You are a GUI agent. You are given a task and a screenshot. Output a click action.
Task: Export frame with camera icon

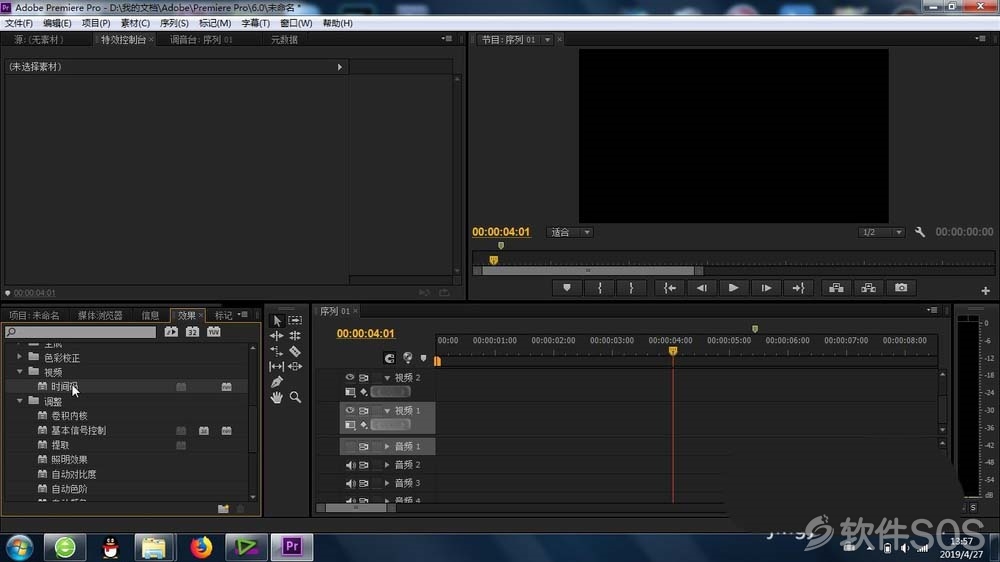(901, 288)
